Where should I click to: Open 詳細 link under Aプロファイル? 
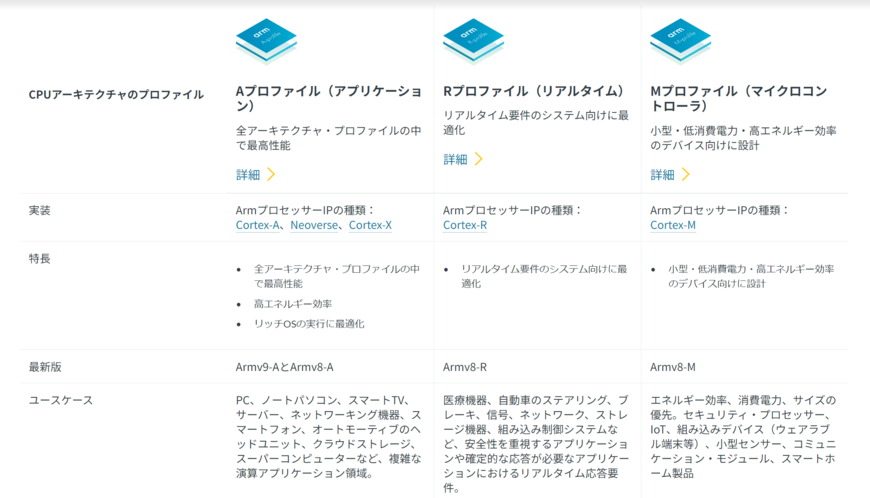tap(248, 175)
